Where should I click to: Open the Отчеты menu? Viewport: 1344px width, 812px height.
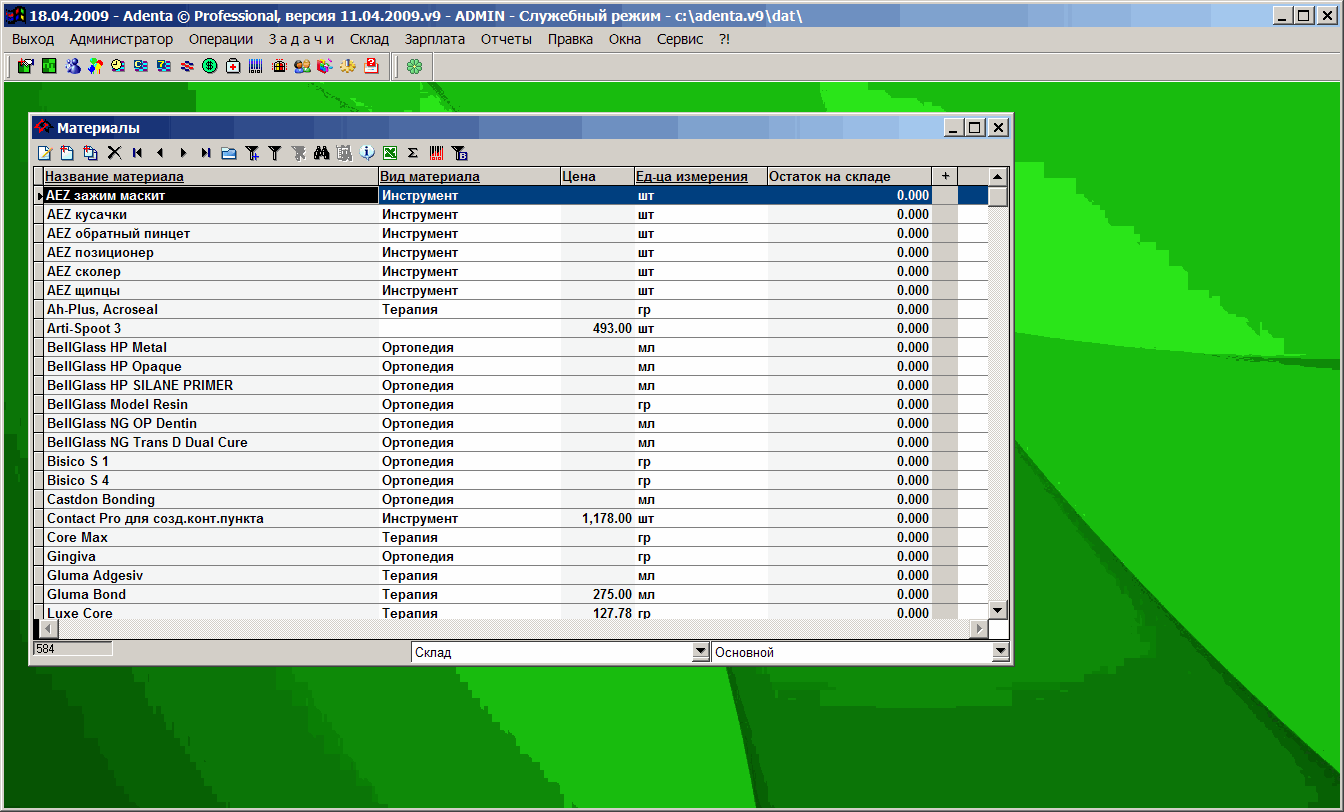click(x=506, y=39)
